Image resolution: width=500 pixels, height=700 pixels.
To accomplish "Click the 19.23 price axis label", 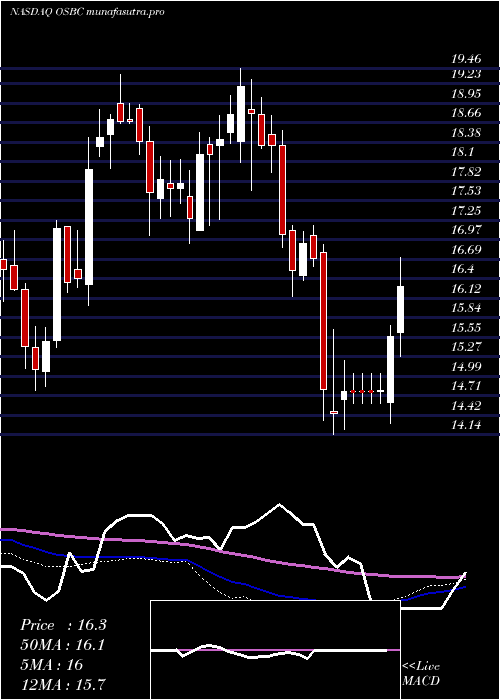I will tap(466, 74).
